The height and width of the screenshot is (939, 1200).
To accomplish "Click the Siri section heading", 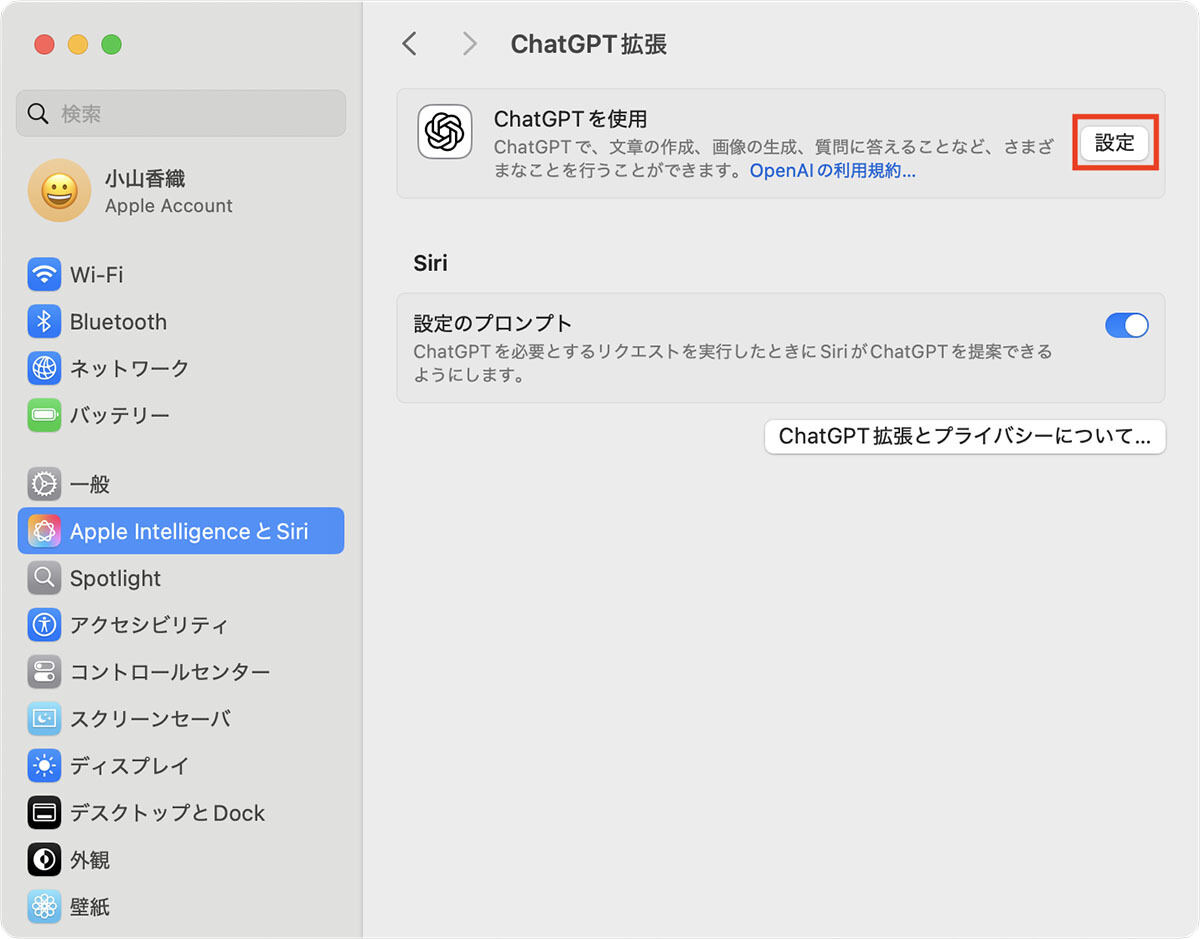I will click(x=430, y=263).
